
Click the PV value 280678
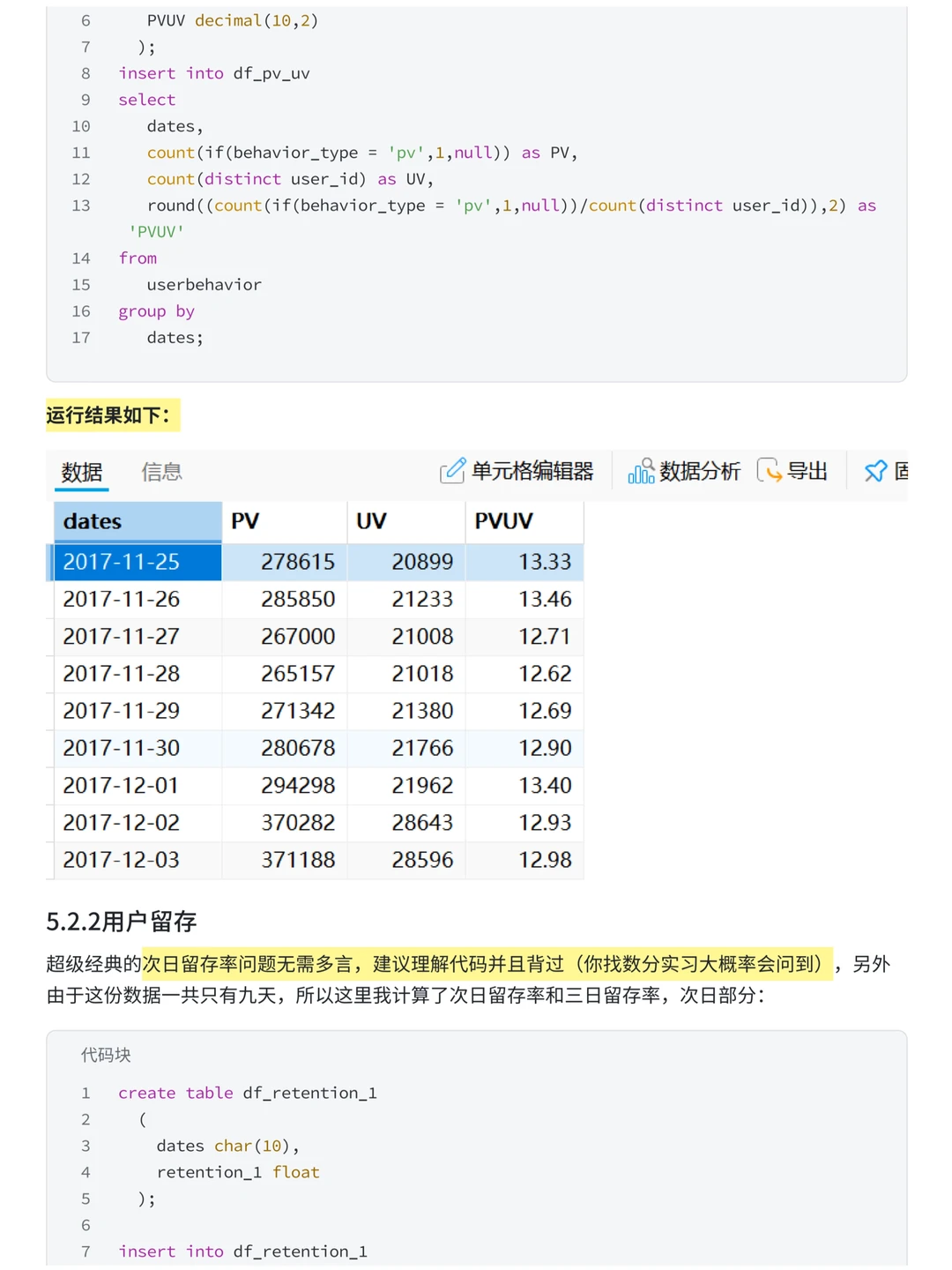(285, 748)
